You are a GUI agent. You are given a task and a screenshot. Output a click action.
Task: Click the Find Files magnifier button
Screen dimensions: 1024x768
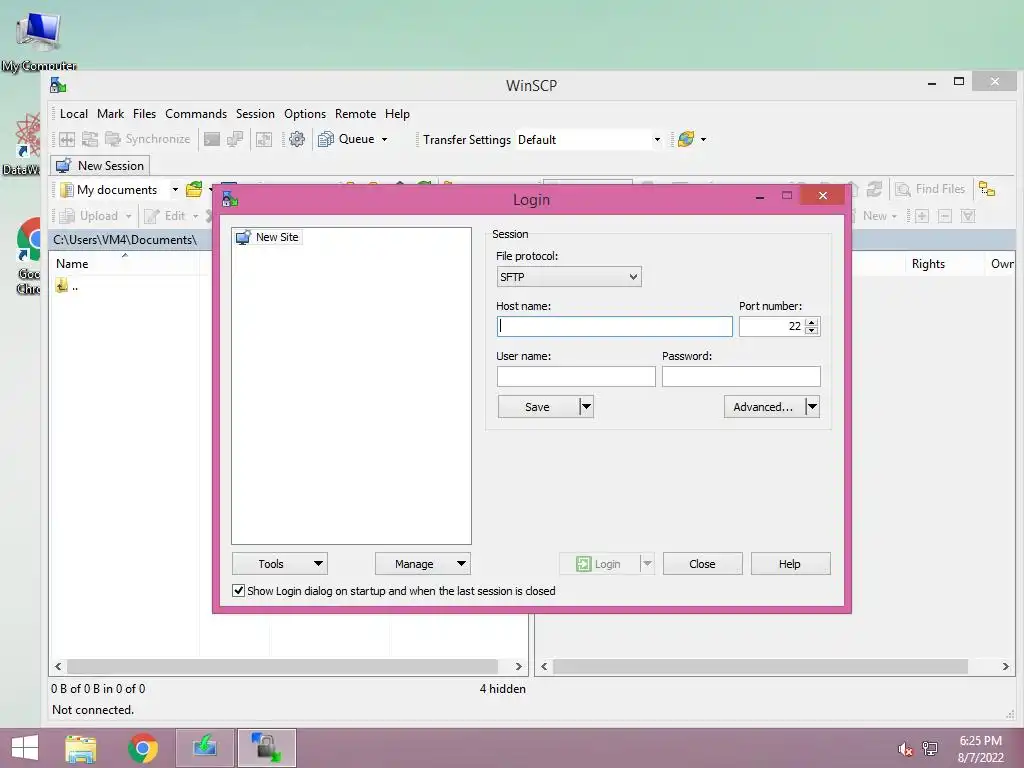pyautogui.click(x=930, y=189)
